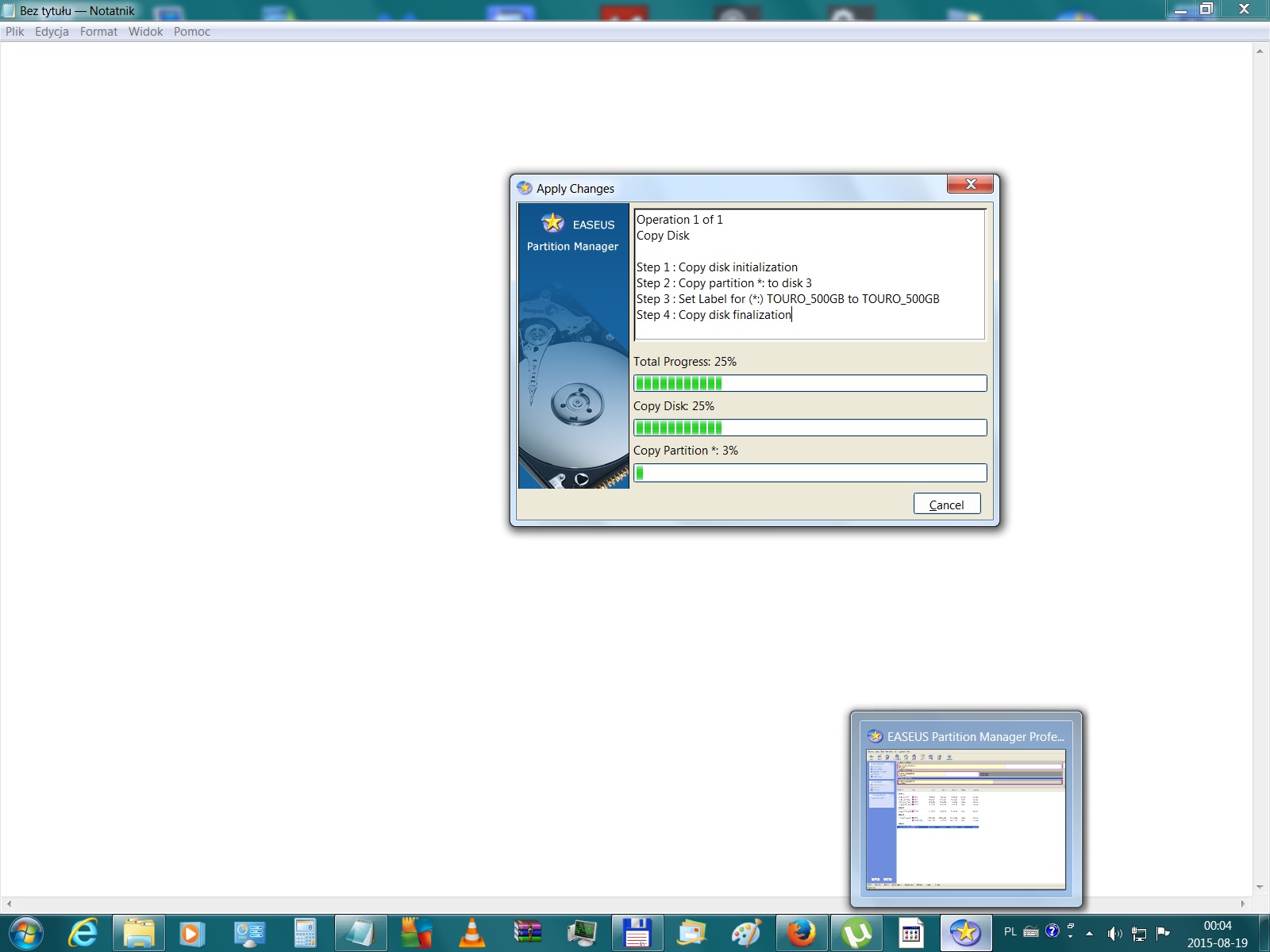Click the Copy Disk progress bar
The image size is (1270, 952).
[x=810, y=428]
